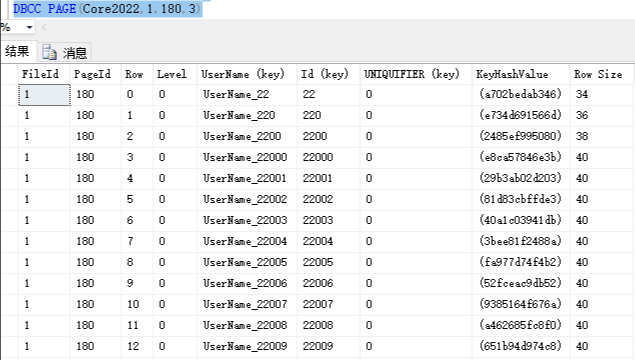Select hash value (a462685fc8f0)

[x=521, y=326]
